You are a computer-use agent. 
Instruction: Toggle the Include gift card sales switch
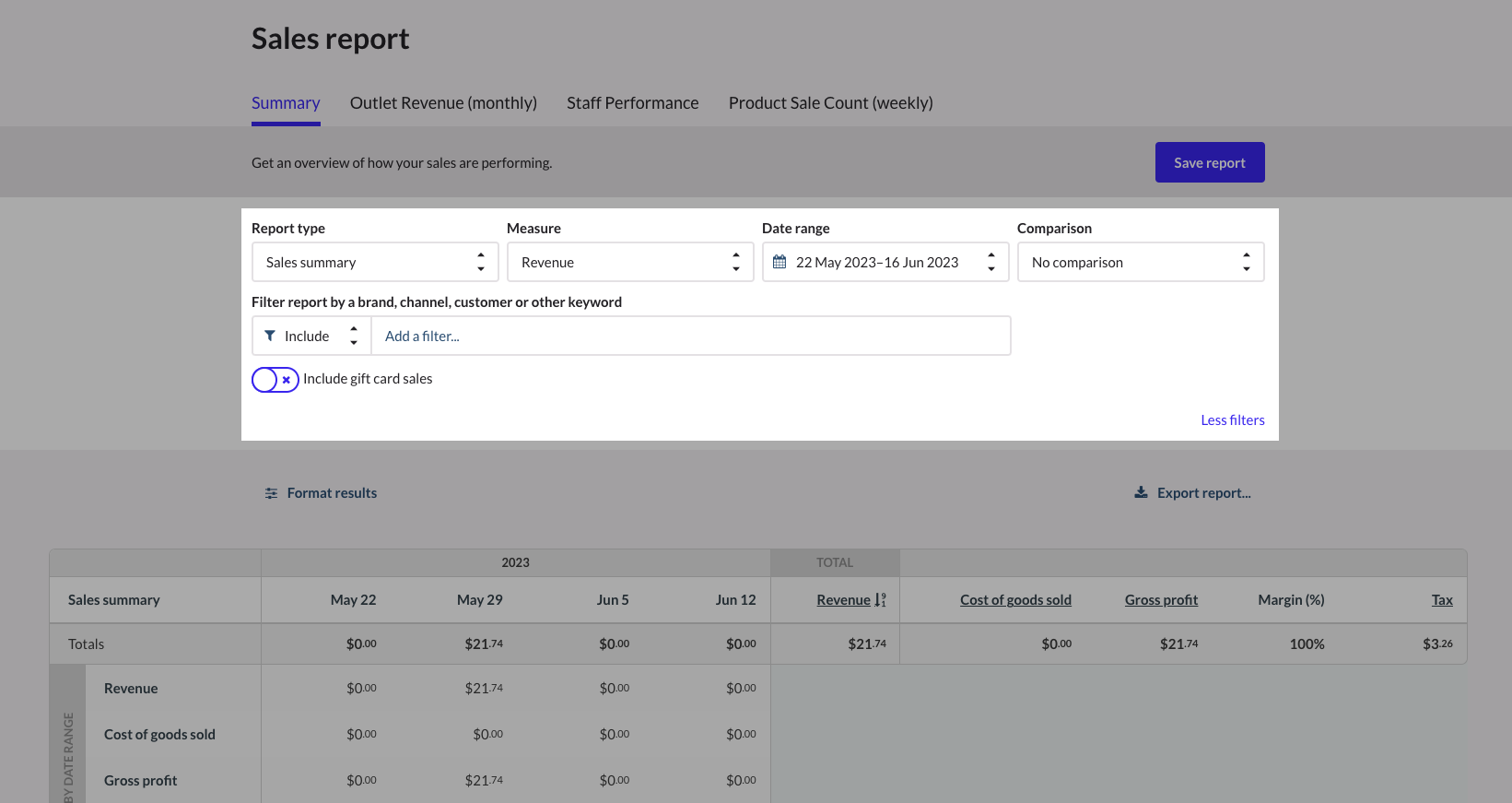click(x=275, y=379)
